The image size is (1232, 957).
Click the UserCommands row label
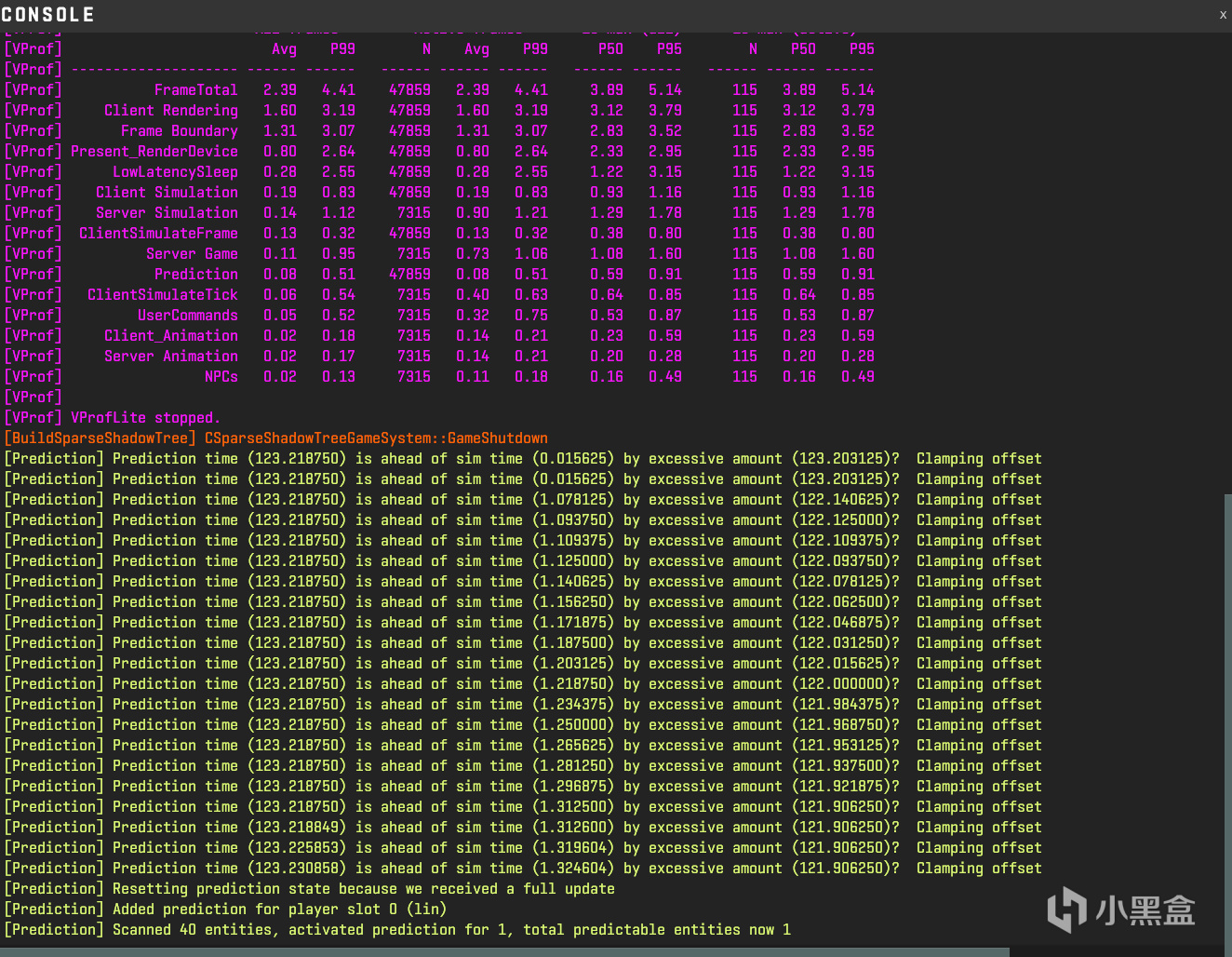(188, 316)
